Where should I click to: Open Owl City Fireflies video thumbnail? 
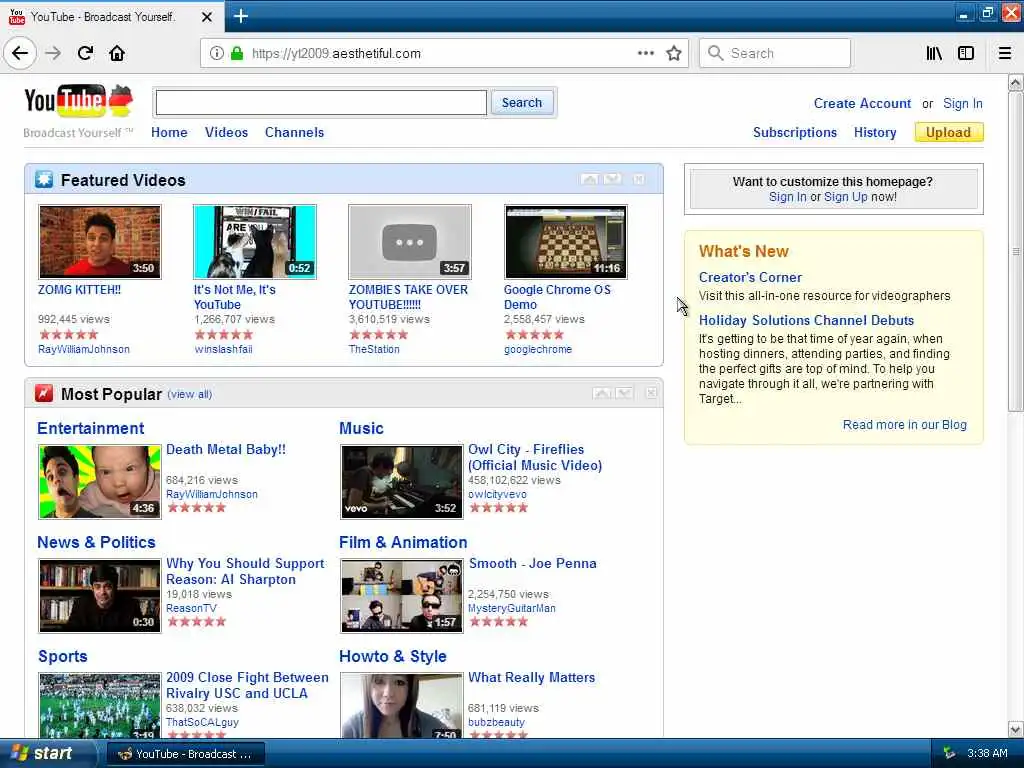point(402,482)
